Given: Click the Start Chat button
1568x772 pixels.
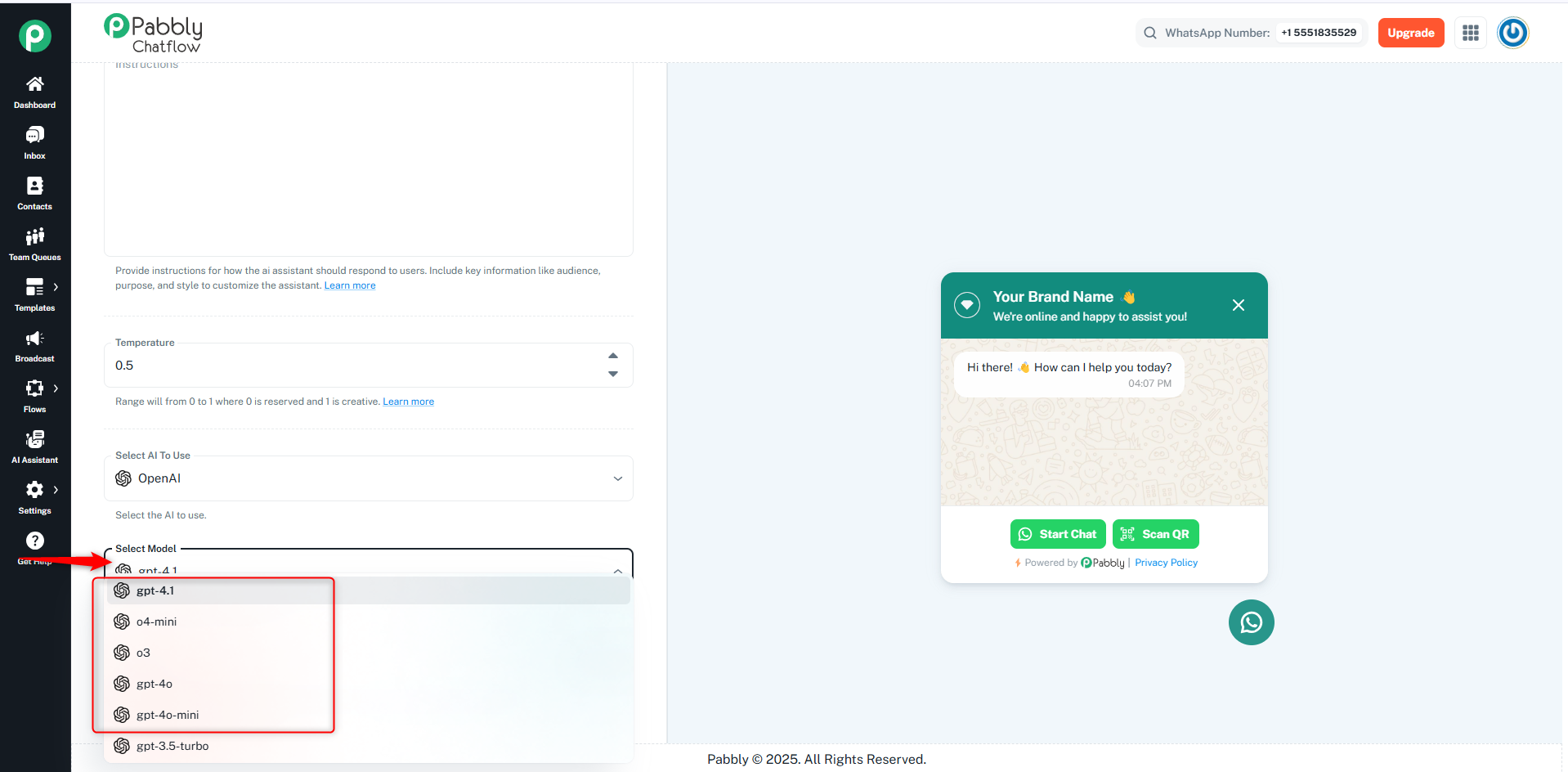Looking at the screenshot, I should coord(1058,534).
